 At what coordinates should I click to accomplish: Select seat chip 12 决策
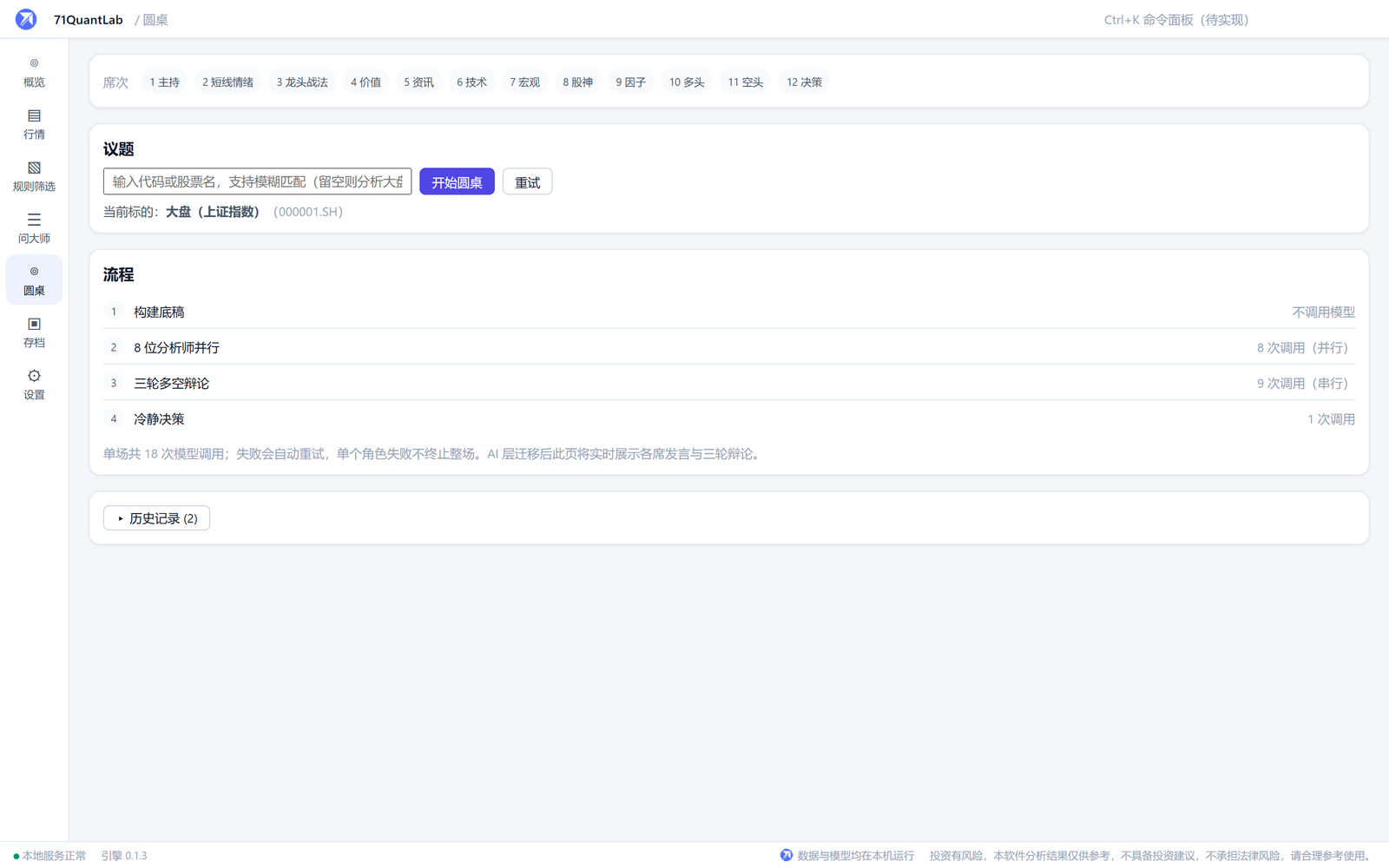804,82
